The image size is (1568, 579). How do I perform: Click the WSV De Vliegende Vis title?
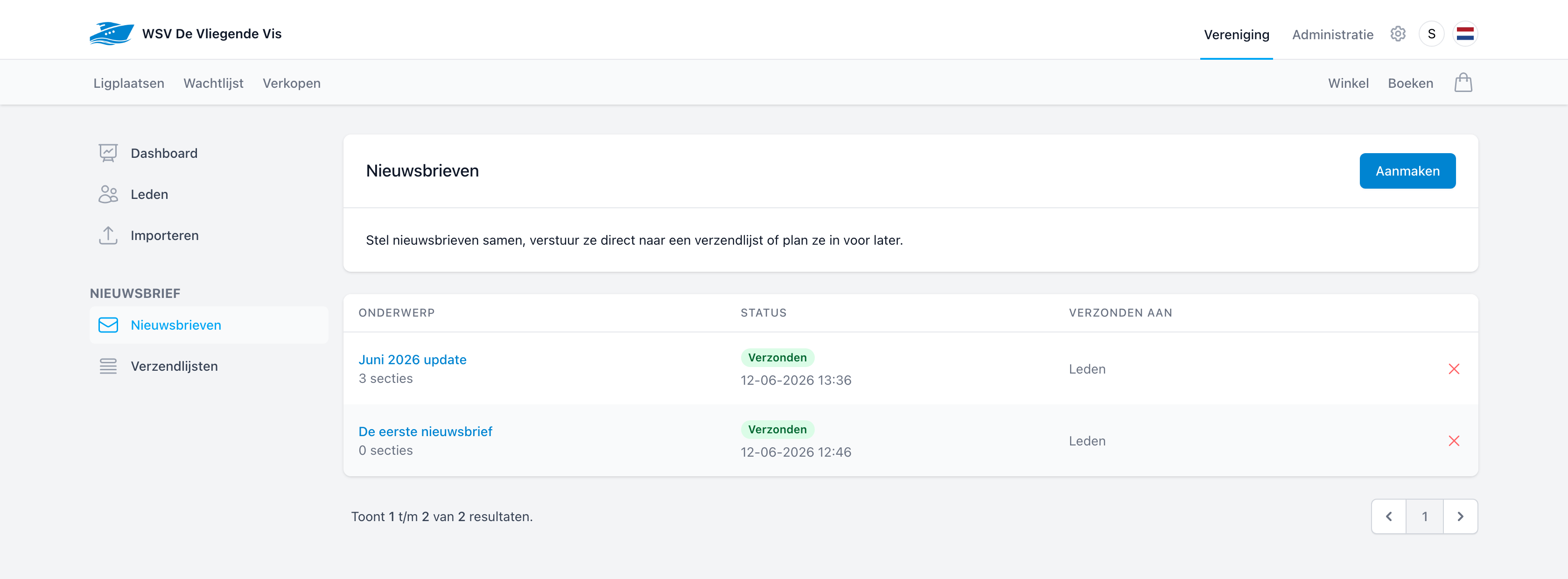click(212, 34)
